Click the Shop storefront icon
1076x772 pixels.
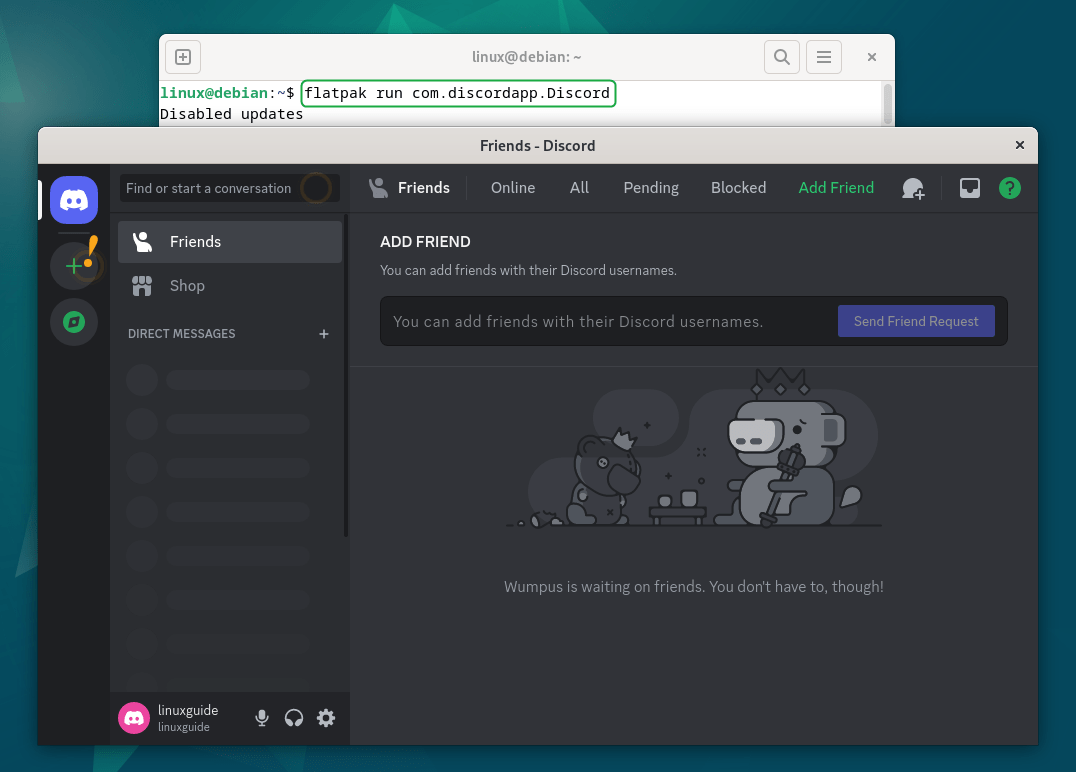(x=142, y=286)
